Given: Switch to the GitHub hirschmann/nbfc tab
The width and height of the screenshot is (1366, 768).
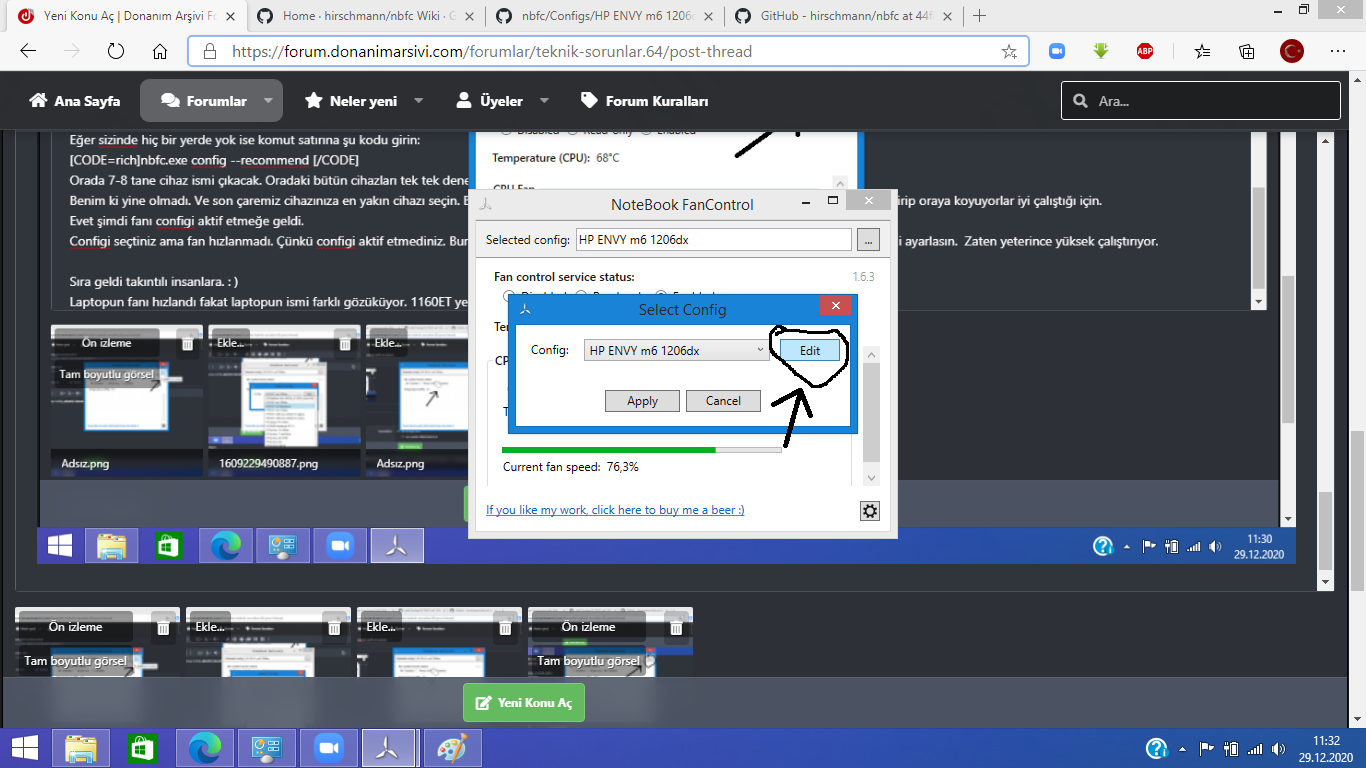Looking at the screenshot, I should tap(841, 16).
